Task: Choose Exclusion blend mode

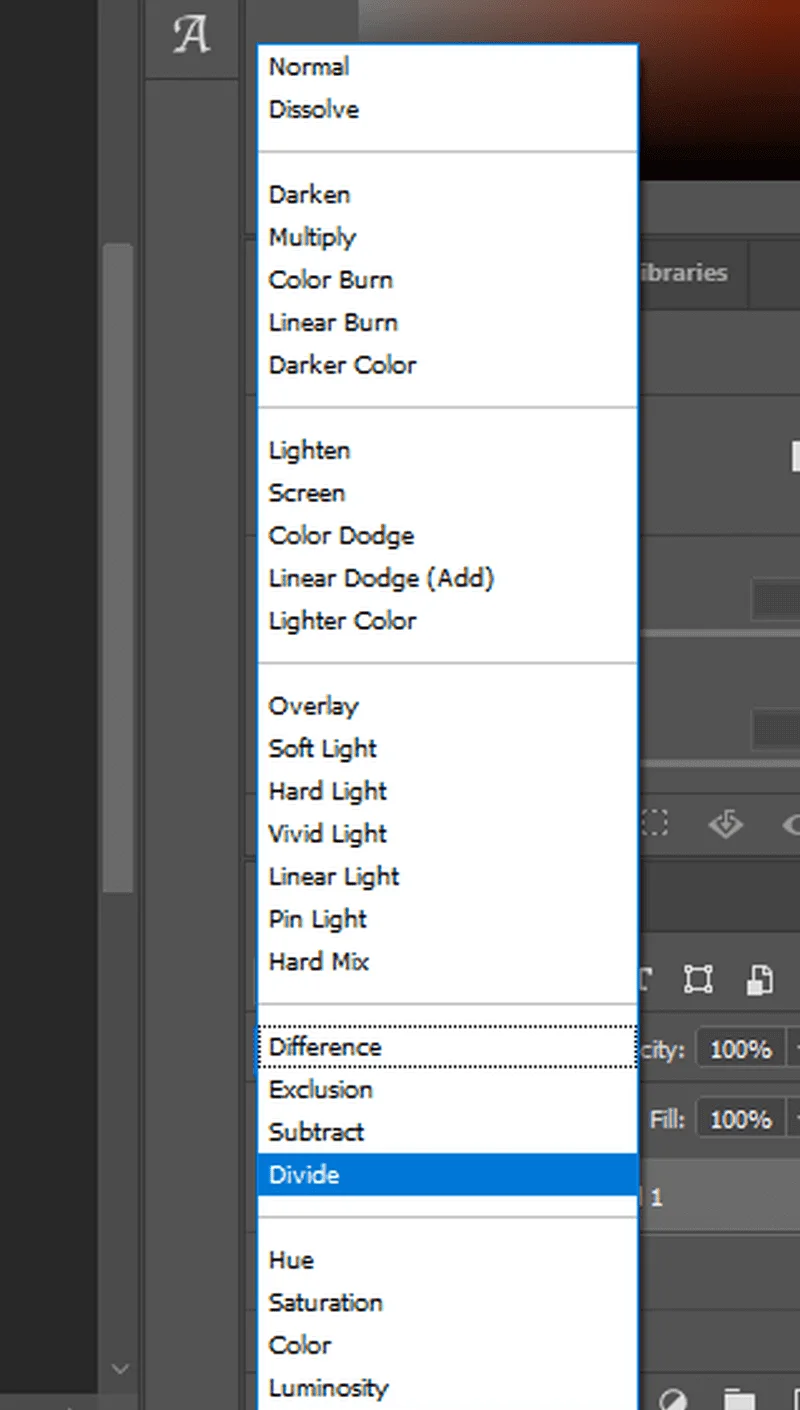Action: (447, 1090)
